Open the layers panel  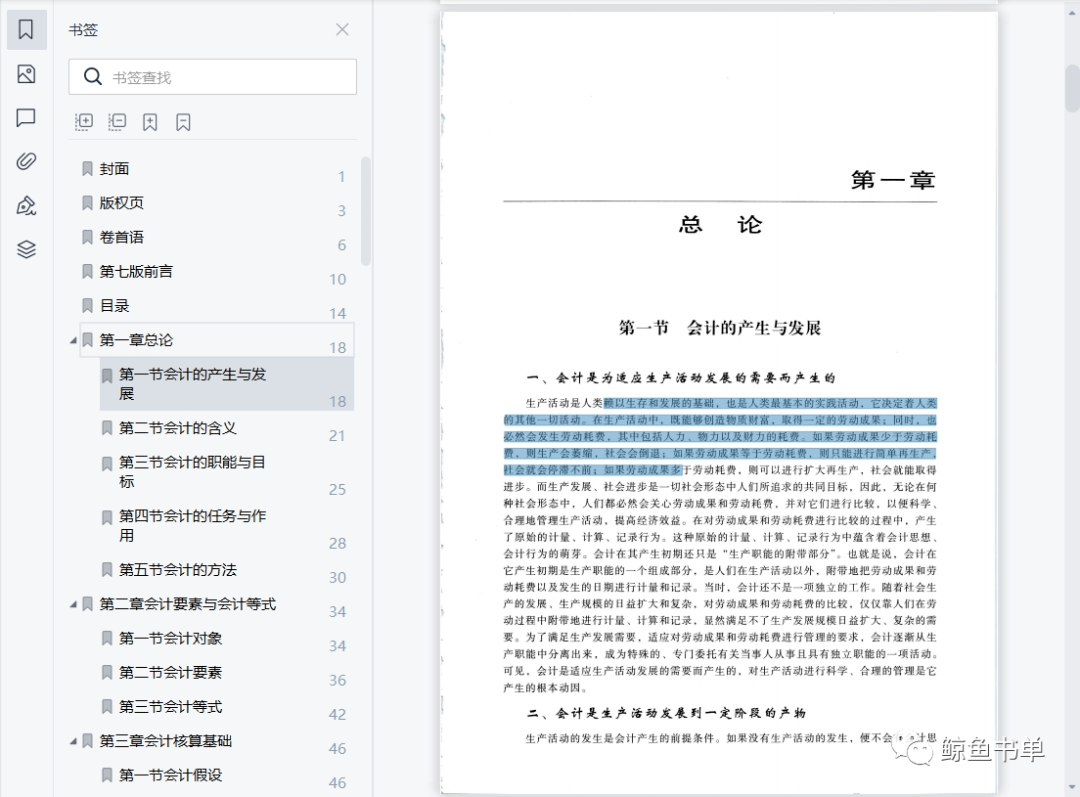pos(26,248)
